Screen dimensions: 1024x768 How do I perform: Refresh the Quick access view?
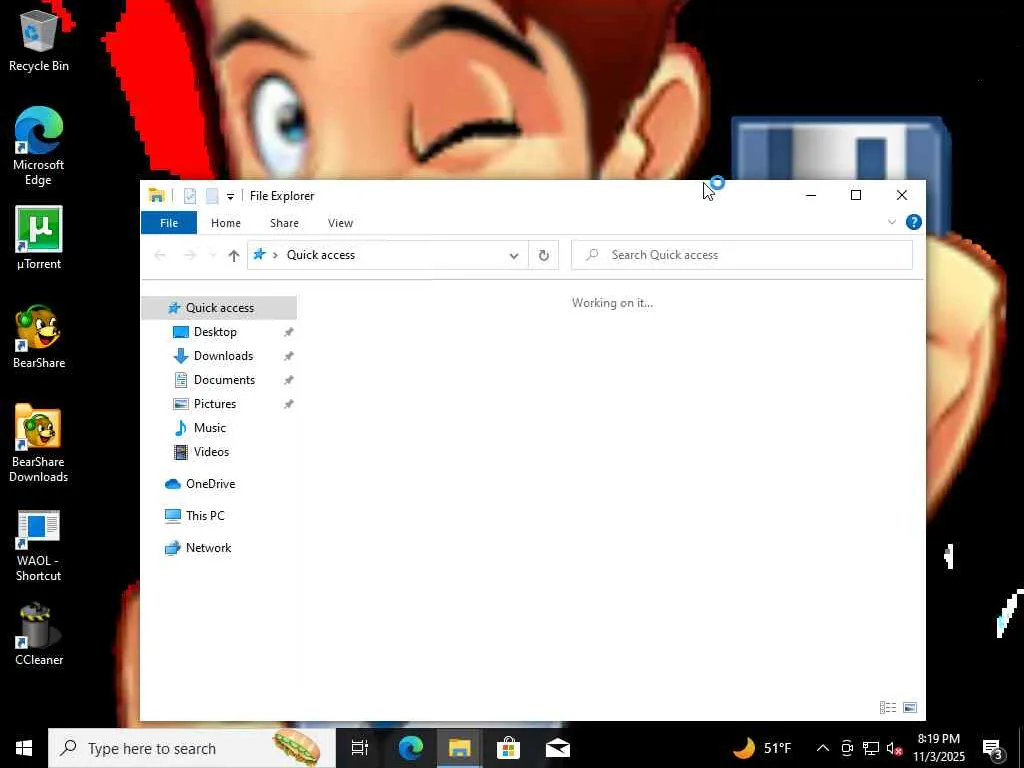click(x=543, y=255)
